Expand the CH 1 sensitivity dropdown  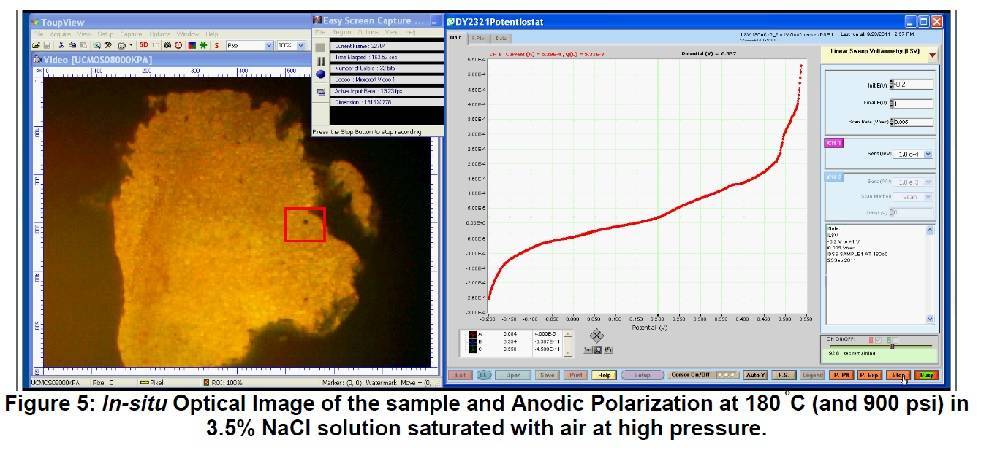tap(928, 154)
